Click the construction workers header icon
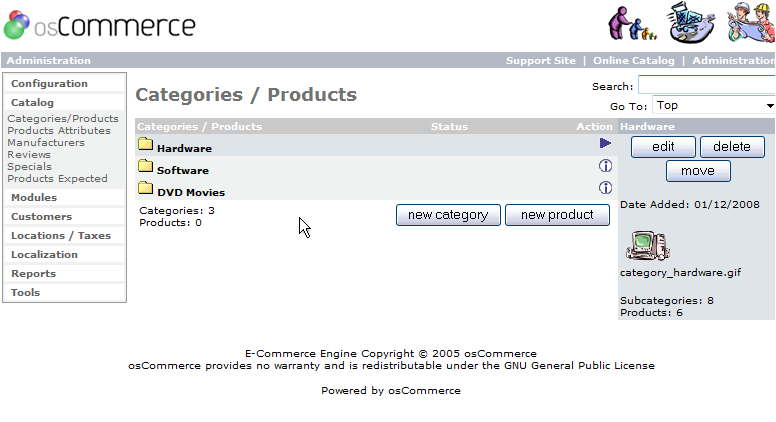This screenshot has height=422, width=776. [751, 23]
